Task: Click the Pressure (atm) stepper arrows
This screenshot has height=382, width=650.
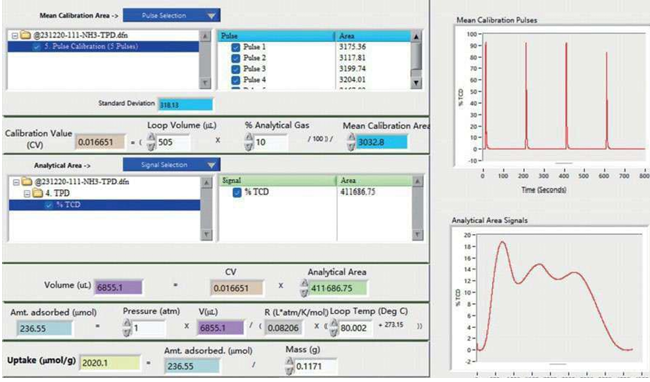Action: tap(127, 328)
